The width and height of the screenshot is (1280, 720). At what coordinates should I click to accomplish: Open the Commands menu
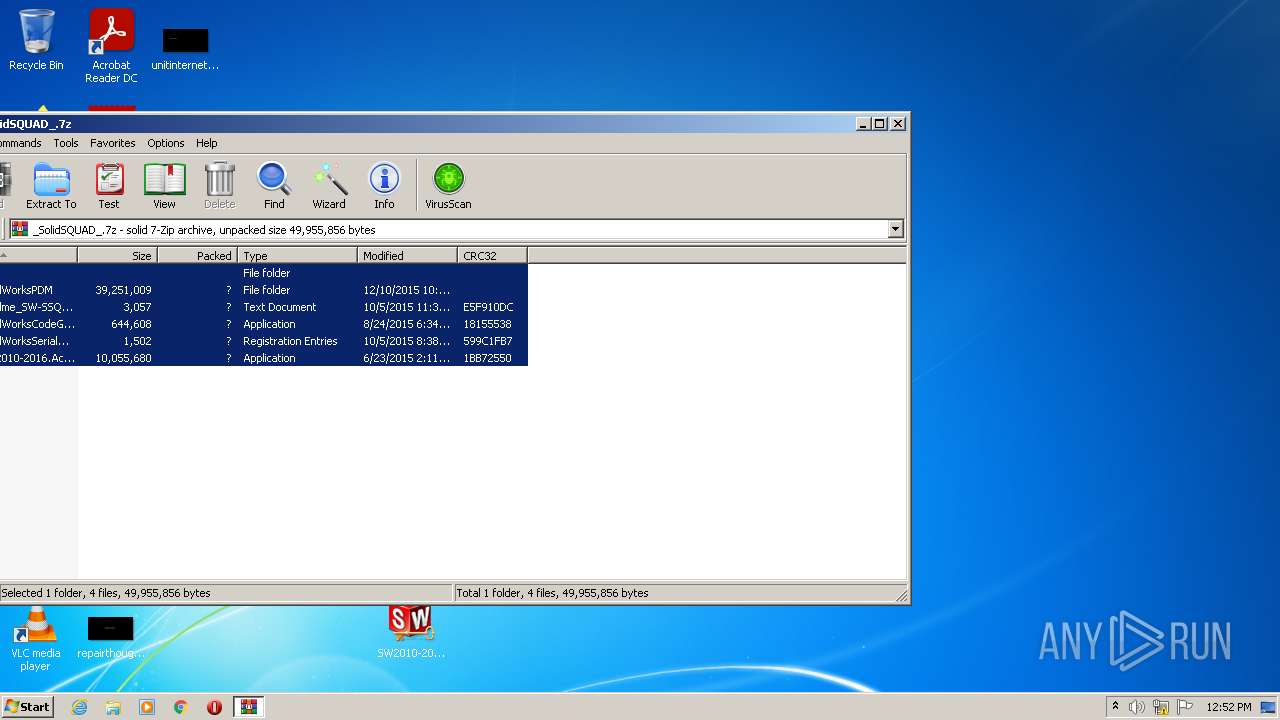[20, 143]
